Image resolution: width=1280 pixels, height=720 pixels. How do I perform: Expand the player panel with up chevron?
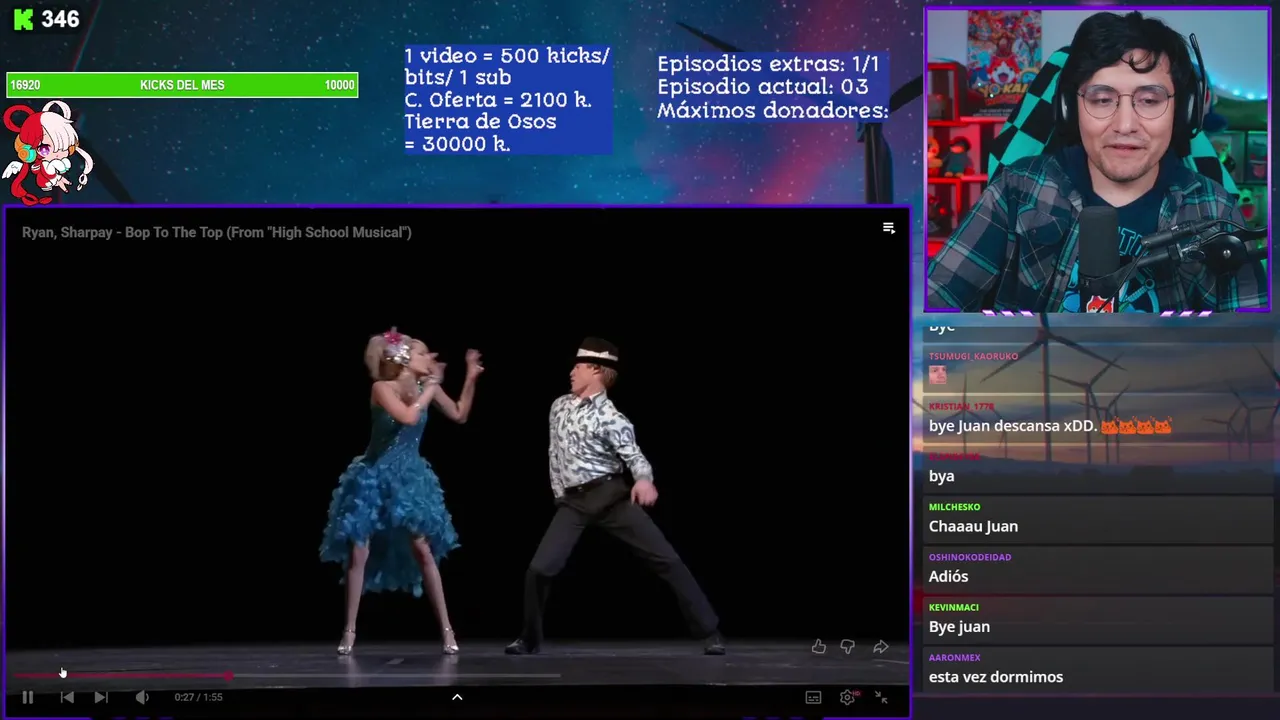tap(457, 697)
